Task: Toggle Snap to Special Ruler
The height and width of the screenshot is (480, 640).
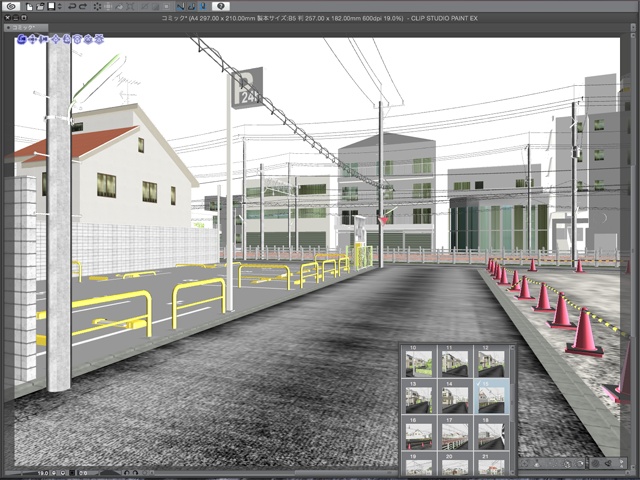Action: 192,7
